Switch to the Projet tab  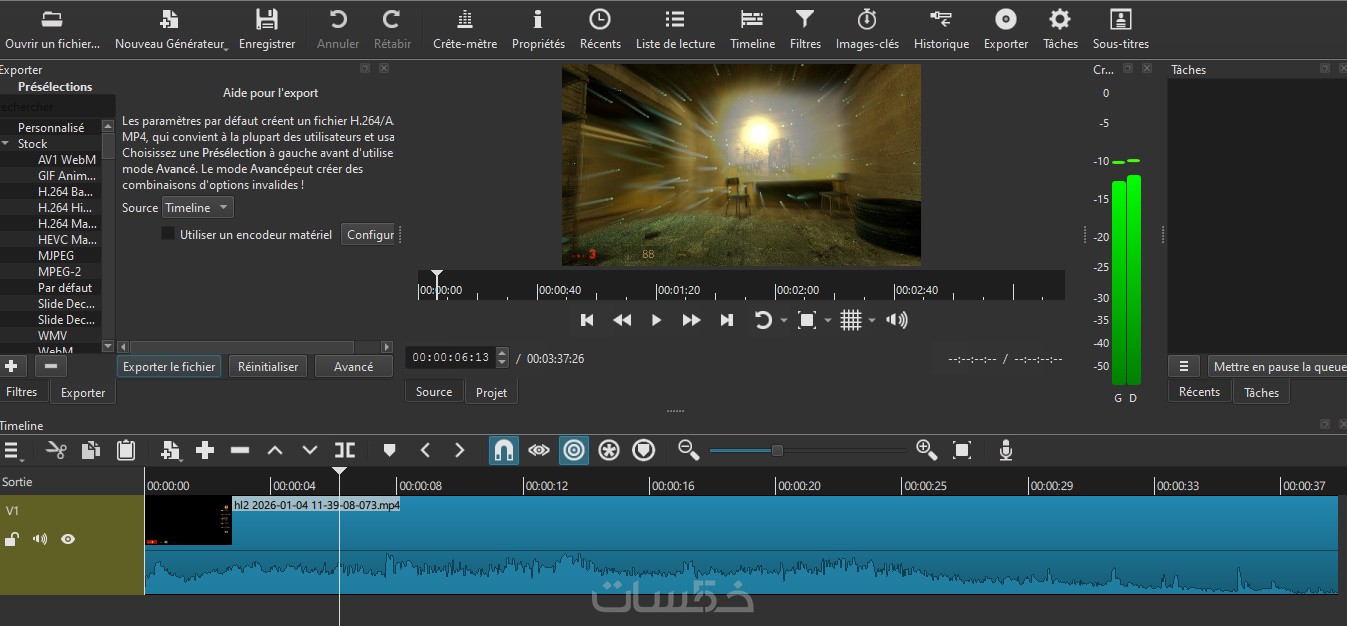[x=491, y=392]
